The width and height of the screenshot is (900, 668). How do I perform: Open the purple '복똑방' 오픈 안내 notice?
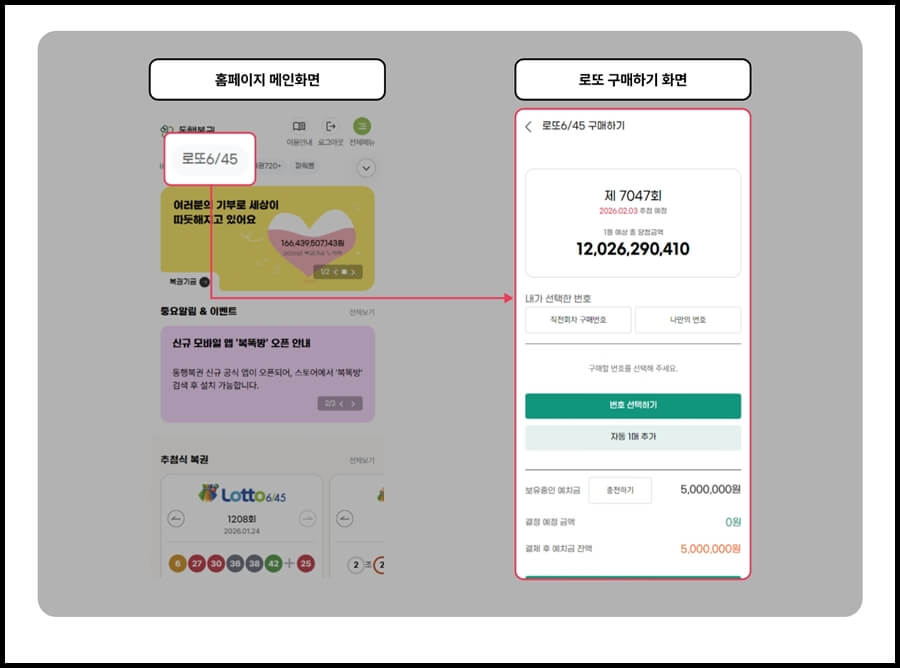tap(267, 374)
